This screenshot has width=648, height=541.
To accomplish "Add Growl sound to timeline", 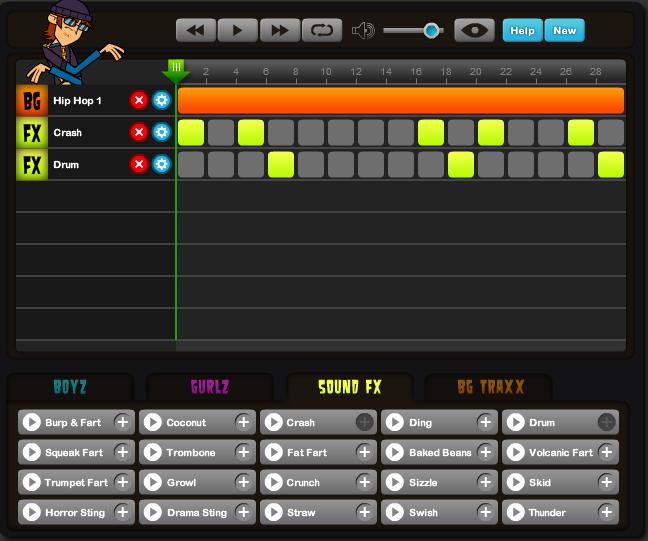I will click(243, 482).
